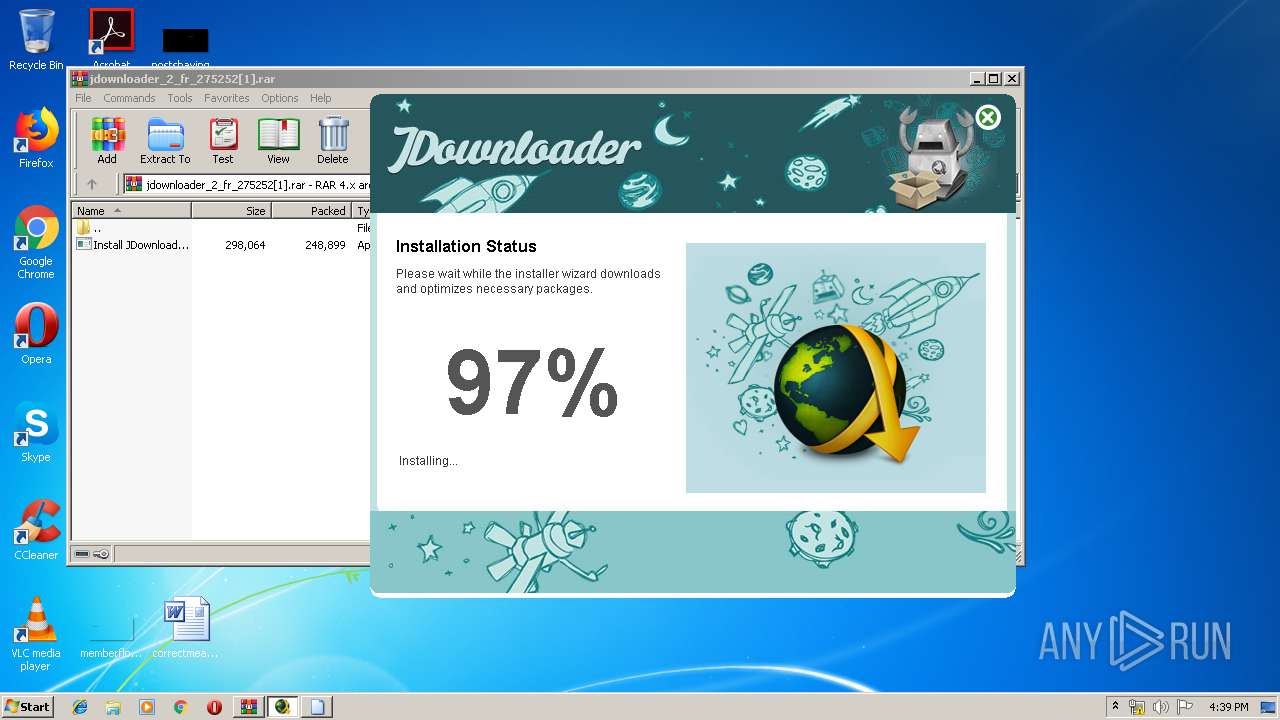1280x720 pixels.
Task: Launch Internet Explorer from taskbar
Action: pyautogui.click(x=80, y=707)
